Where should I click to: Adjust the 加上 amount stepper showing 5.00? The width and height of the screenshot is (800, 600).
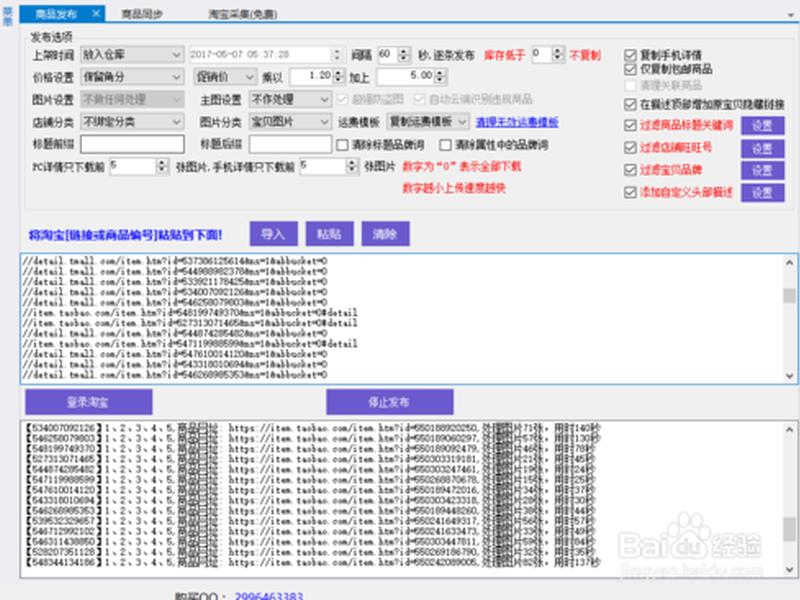[440, 77]
